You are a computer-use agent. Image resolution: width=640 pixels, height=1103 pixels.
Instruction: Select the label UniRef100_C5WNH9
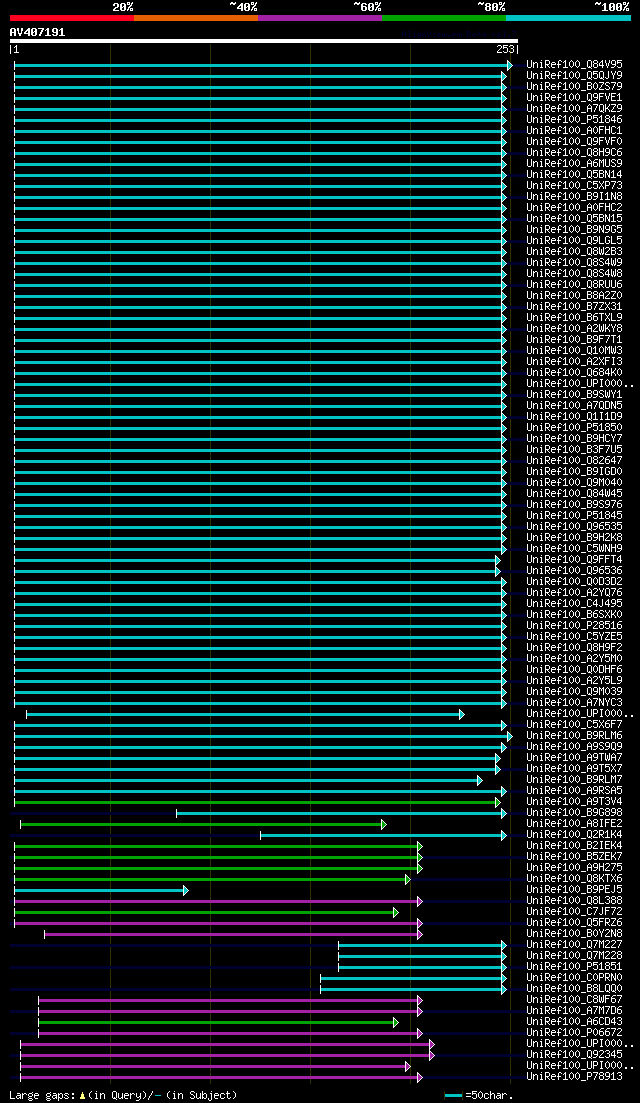pyautogui.click(x=574, y=548)
